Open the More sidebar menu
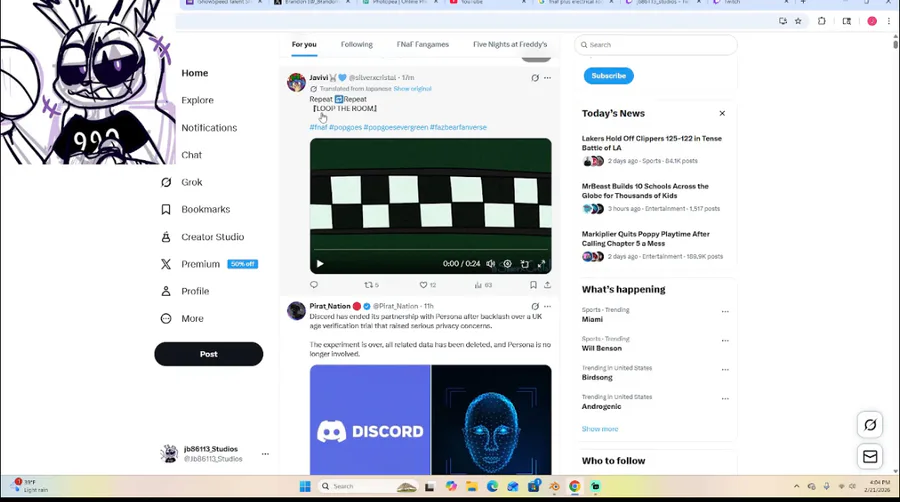900x502 pixels. pyautogui.click(x=181, y=318)
